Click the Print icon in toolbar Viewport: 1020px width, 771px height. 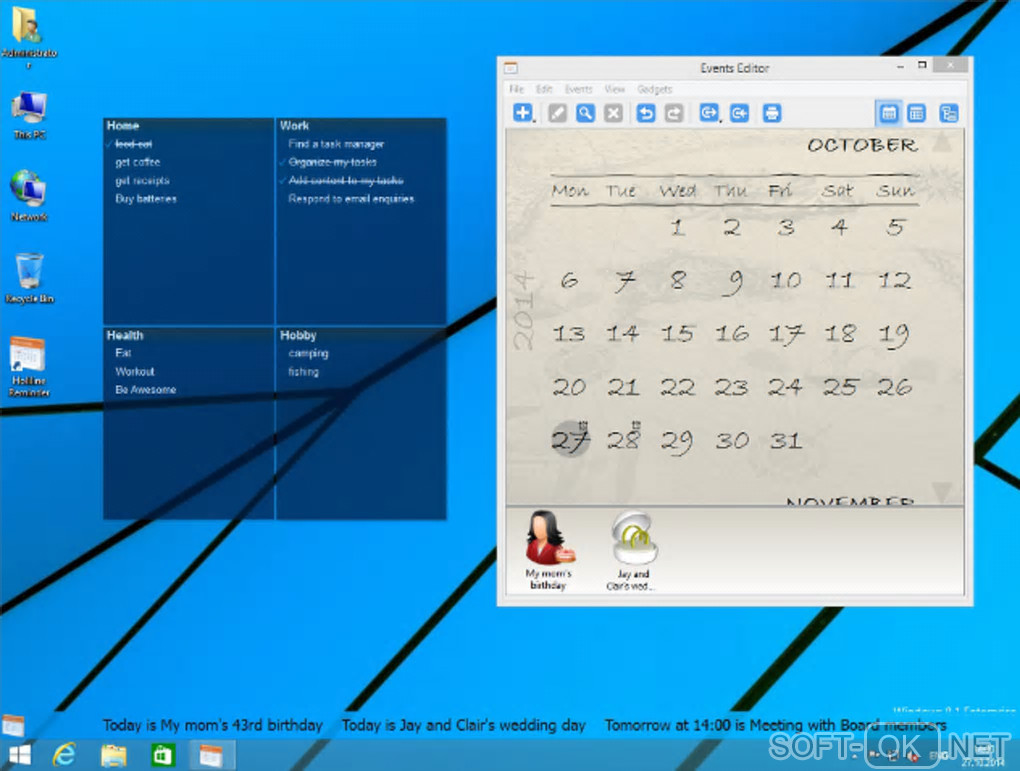(x=772, y=113)
